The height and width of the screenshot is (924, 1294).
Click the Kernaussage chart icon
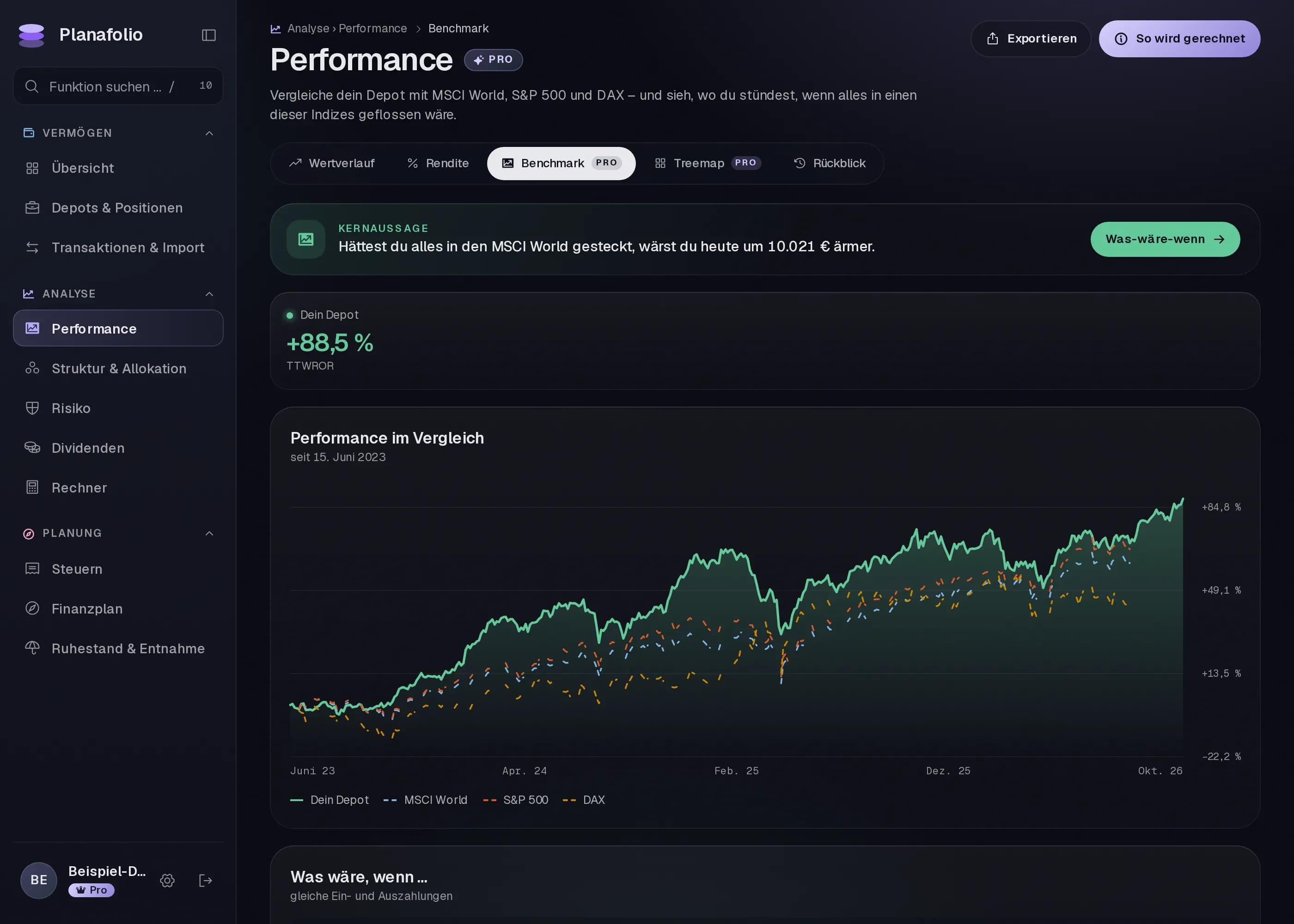306,239
